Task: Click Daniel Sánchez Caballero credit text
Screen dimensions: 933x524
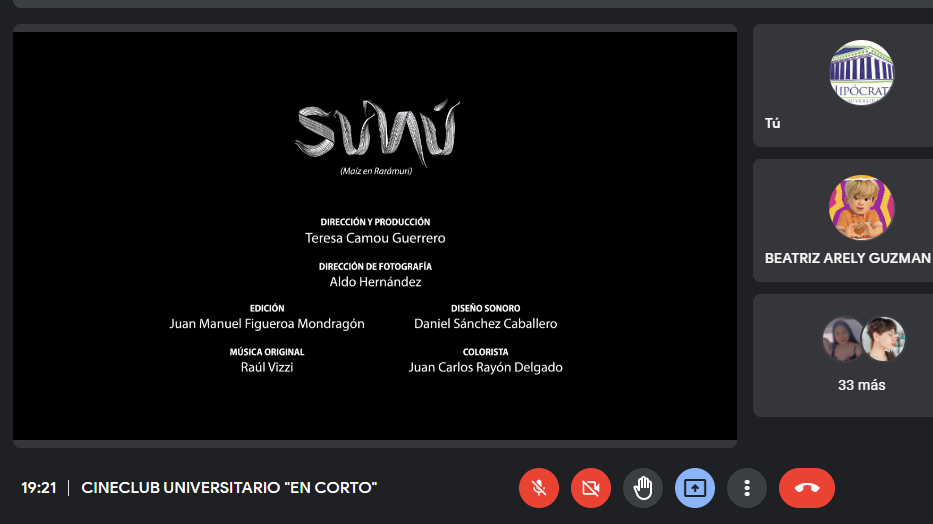Action: [x=486, y=324]
